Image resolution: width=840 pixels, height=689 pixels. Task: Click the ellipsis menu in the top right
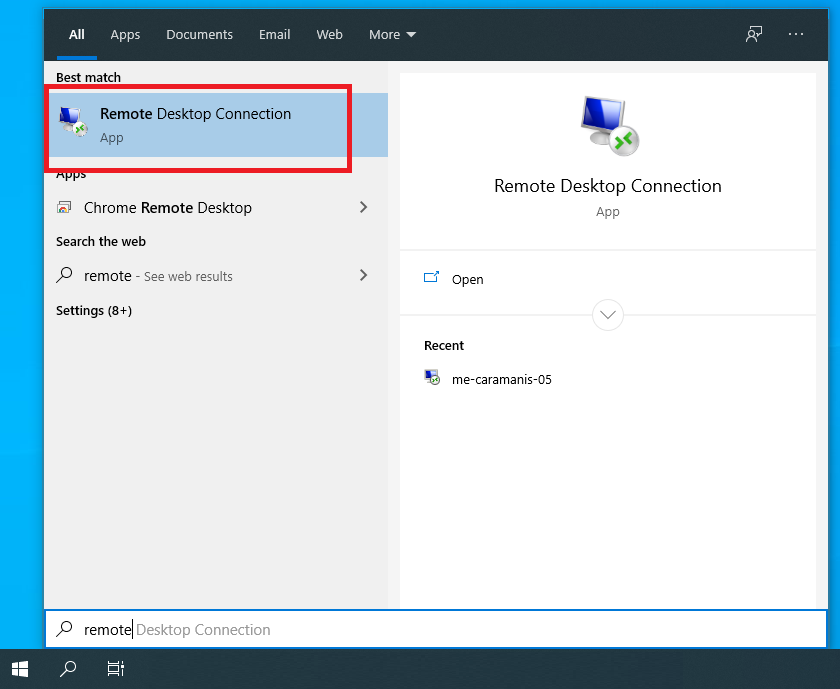796,33
